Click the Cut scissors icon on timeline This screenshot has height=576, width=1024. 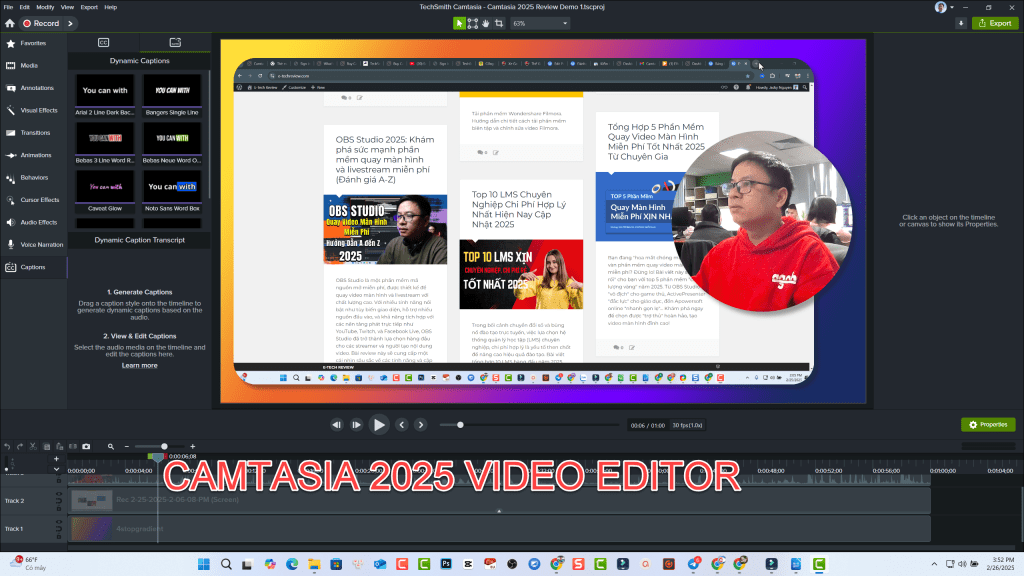coord(32,446)
